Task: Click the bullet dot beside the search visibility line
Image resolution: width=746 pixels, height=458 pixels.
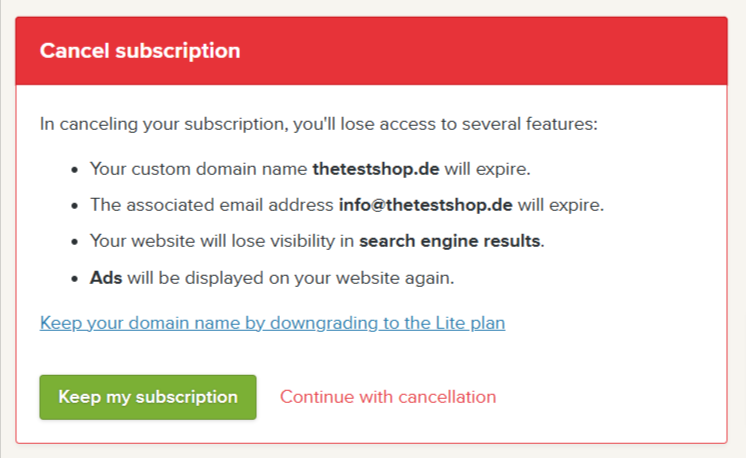Action: 75,242
